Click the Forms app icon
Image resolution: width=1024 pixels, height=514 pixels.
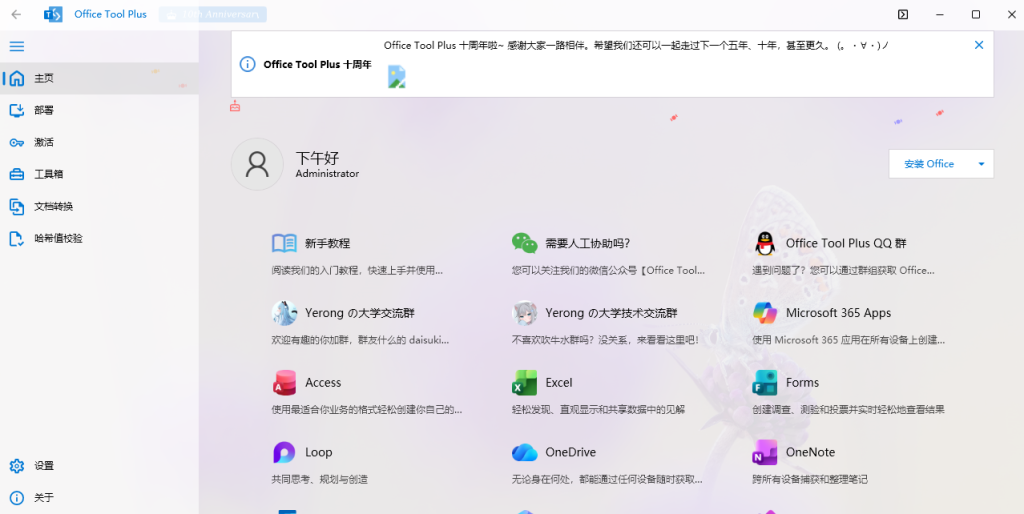[765, 383]
